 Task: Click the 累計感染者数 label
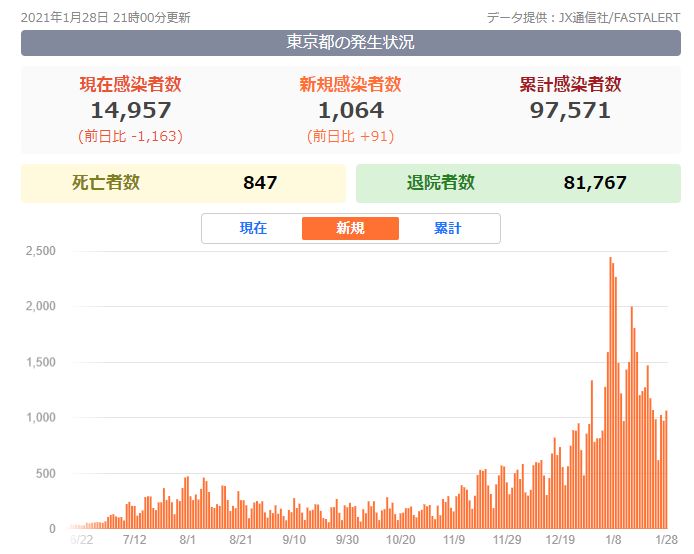point(570,84)
